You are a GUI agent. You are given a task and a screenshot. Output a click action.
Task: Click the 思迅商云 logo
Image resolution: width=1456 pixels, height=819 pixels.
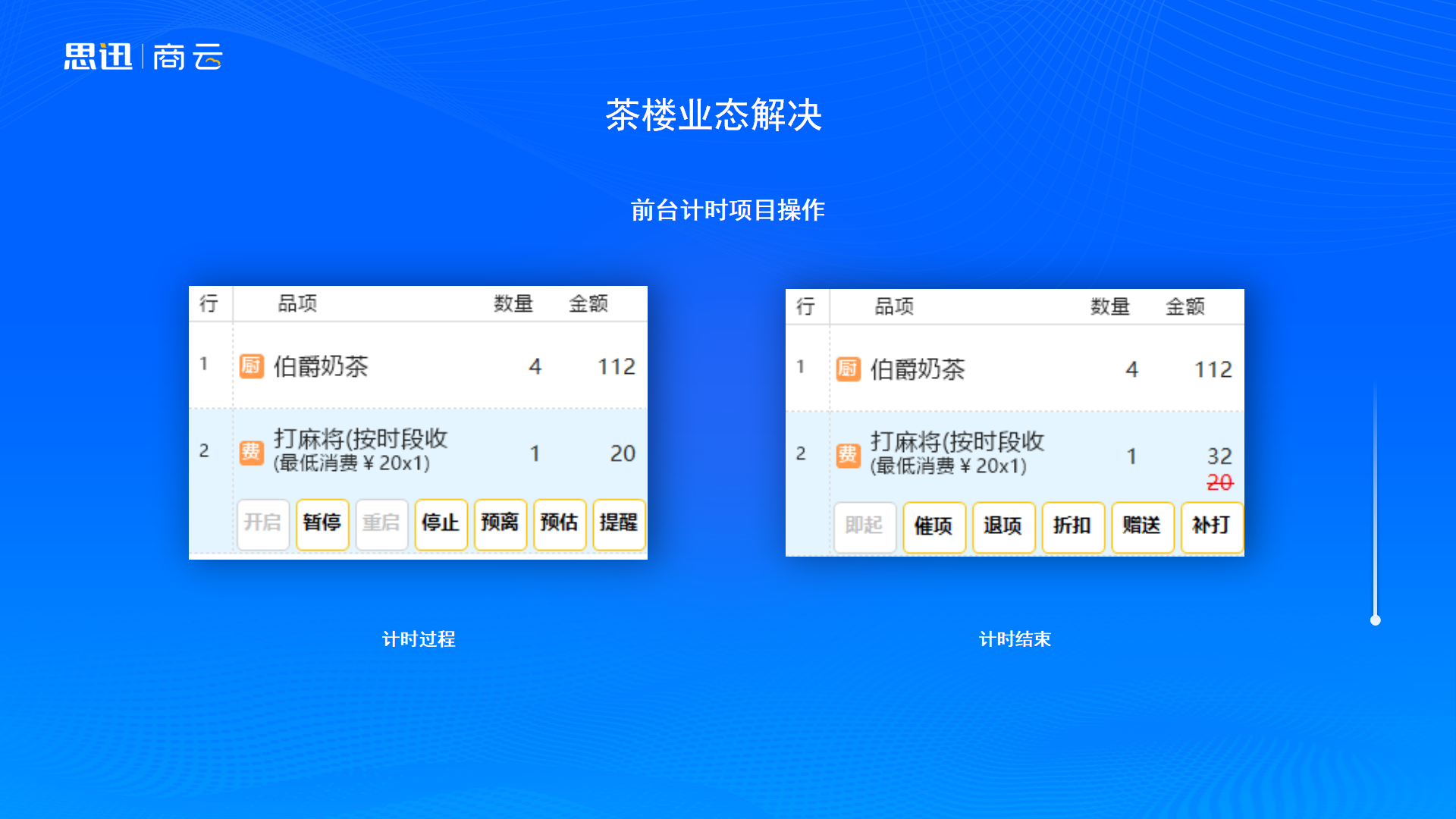(x=143, y=57)
